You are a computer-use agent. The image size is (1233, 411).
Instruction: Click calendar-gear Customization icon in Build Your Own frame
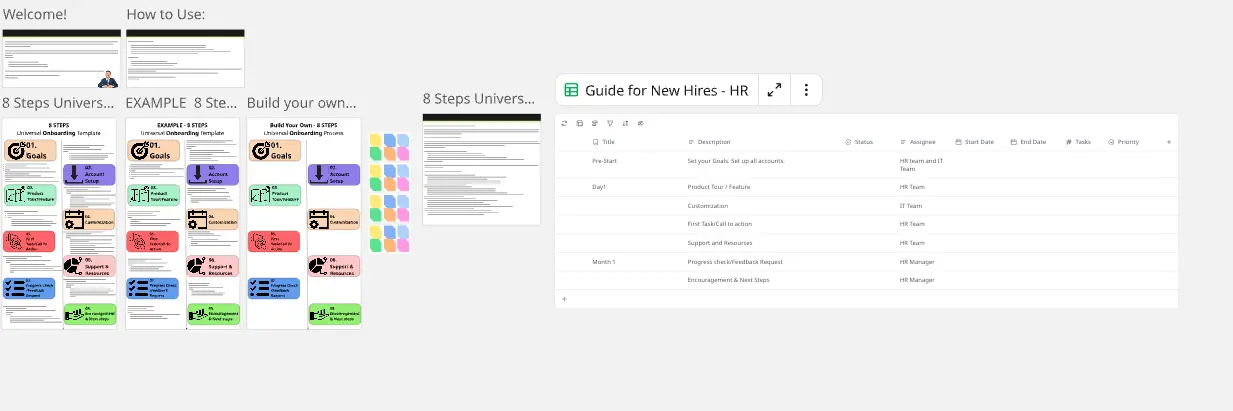tap(320, 218)
